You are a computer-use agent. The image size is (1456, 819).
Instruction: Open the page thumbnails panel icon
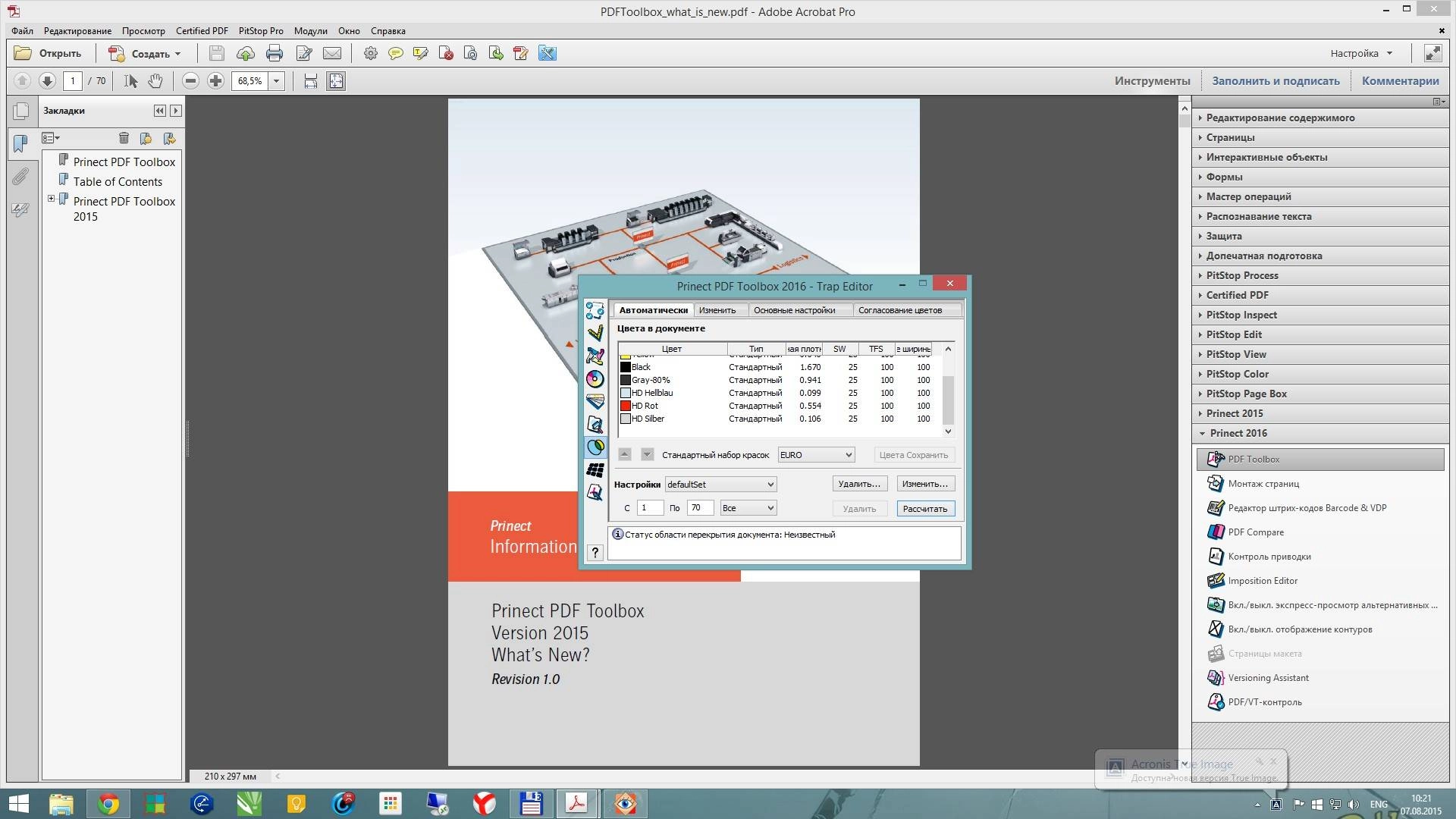pyautogui.click(x=21, y=111)
